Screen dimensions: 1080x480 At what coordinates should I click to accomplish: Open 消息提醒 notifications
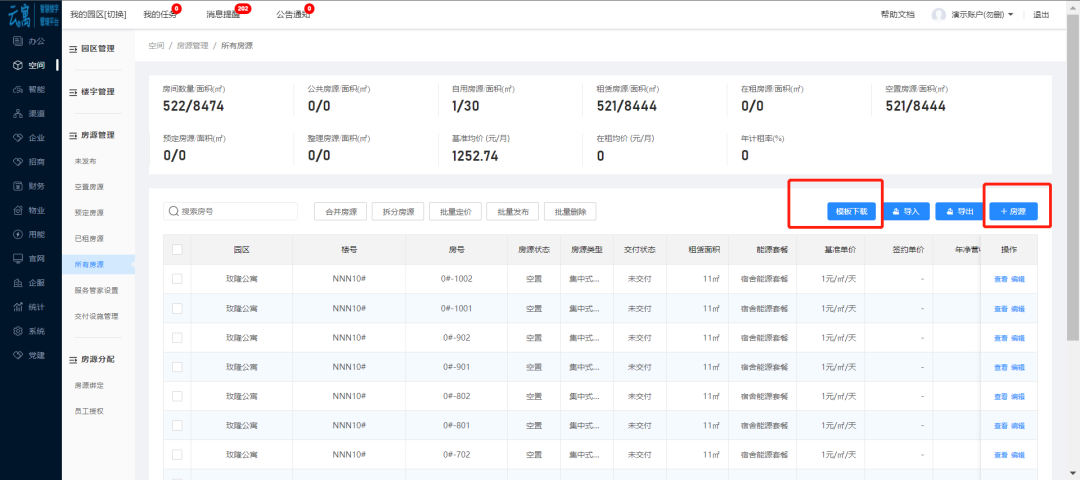(223, 14)
